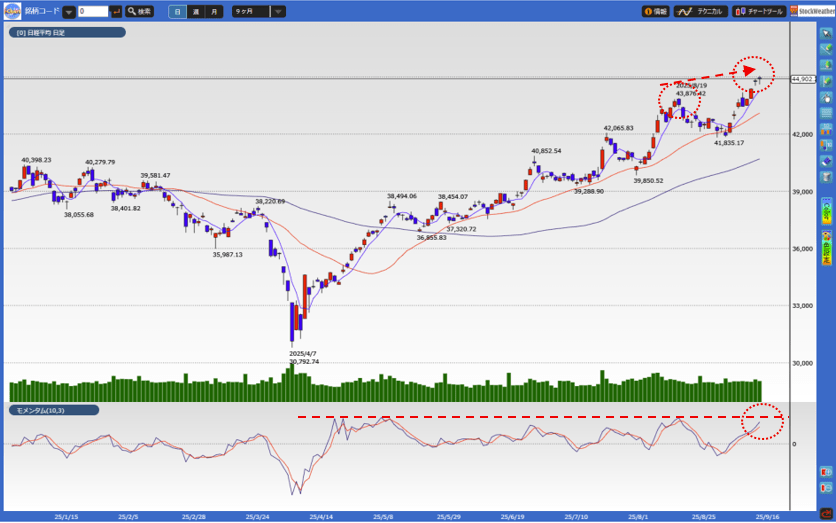Open the 情報 info menu
This screenshot has width=836, height=523.
[x=655, y=12]
